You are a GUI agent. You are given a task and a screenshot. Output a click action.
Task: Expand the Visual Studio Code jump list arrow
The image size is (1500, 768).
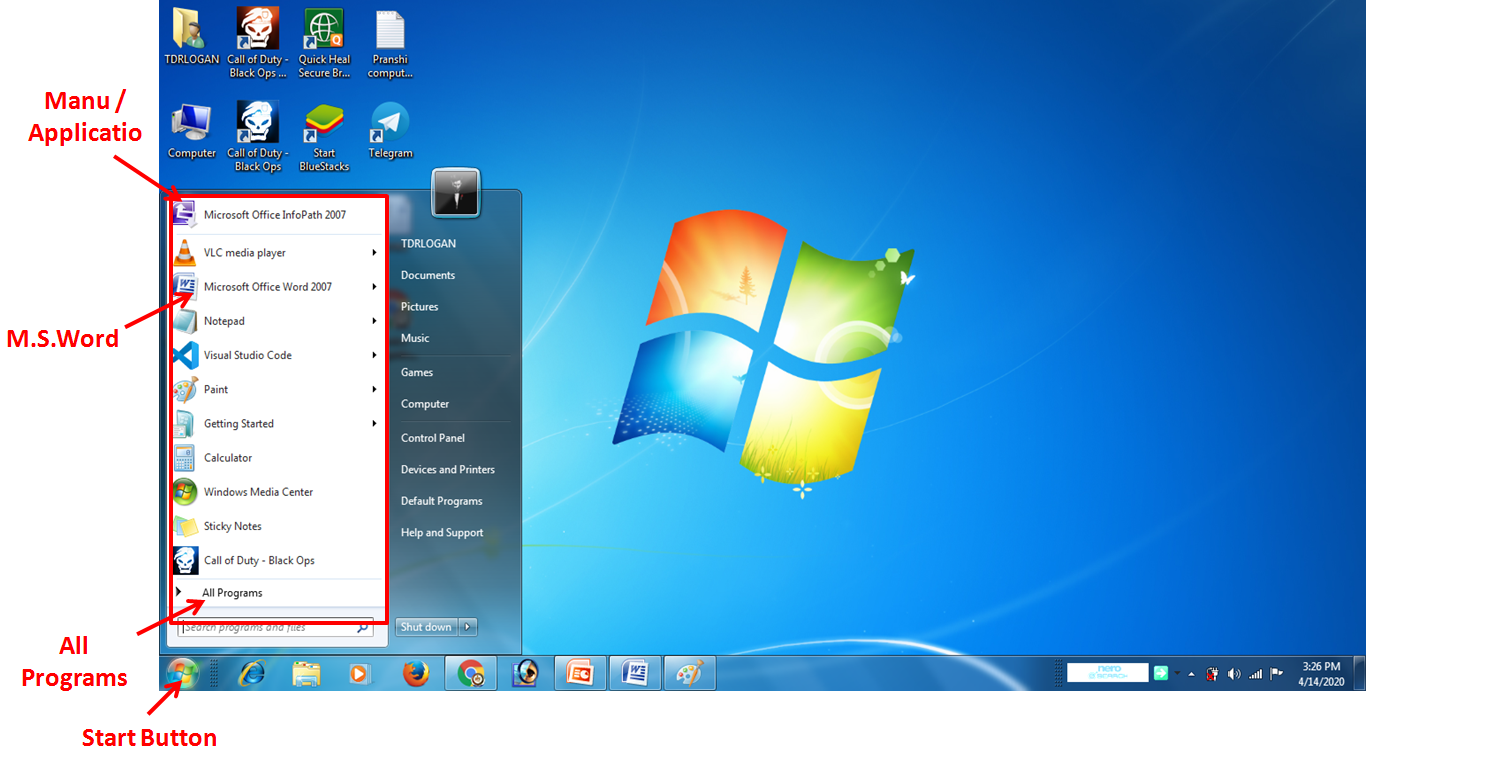374,355
